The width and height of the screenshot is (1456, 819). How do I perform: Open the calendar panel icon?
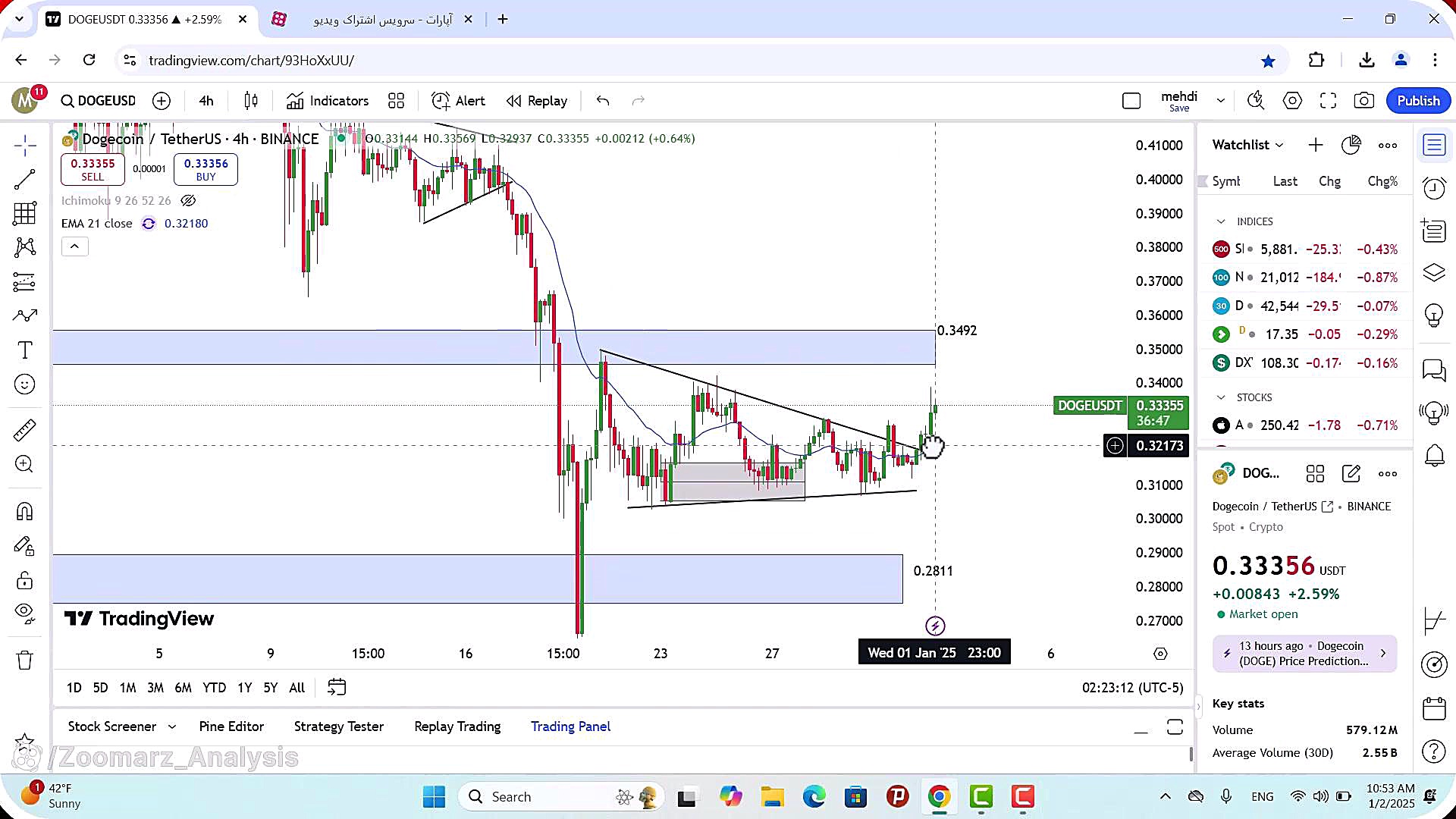tap(1434, 708)
